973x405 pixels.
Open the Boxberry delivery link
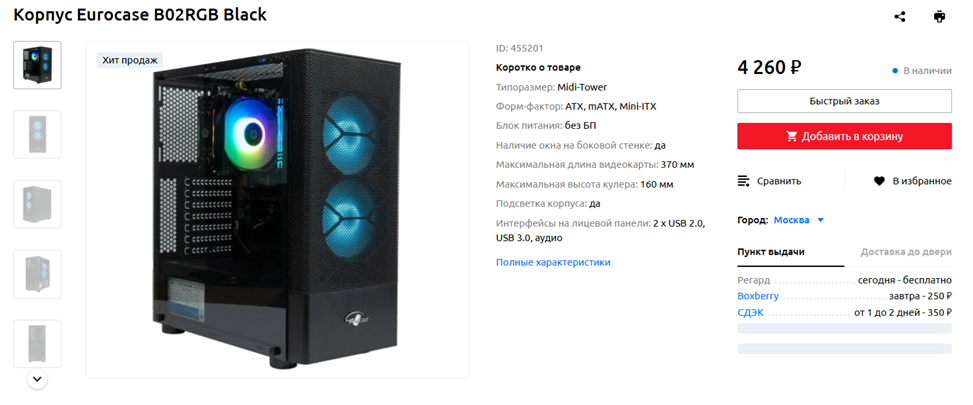click(x=758, y=296)
